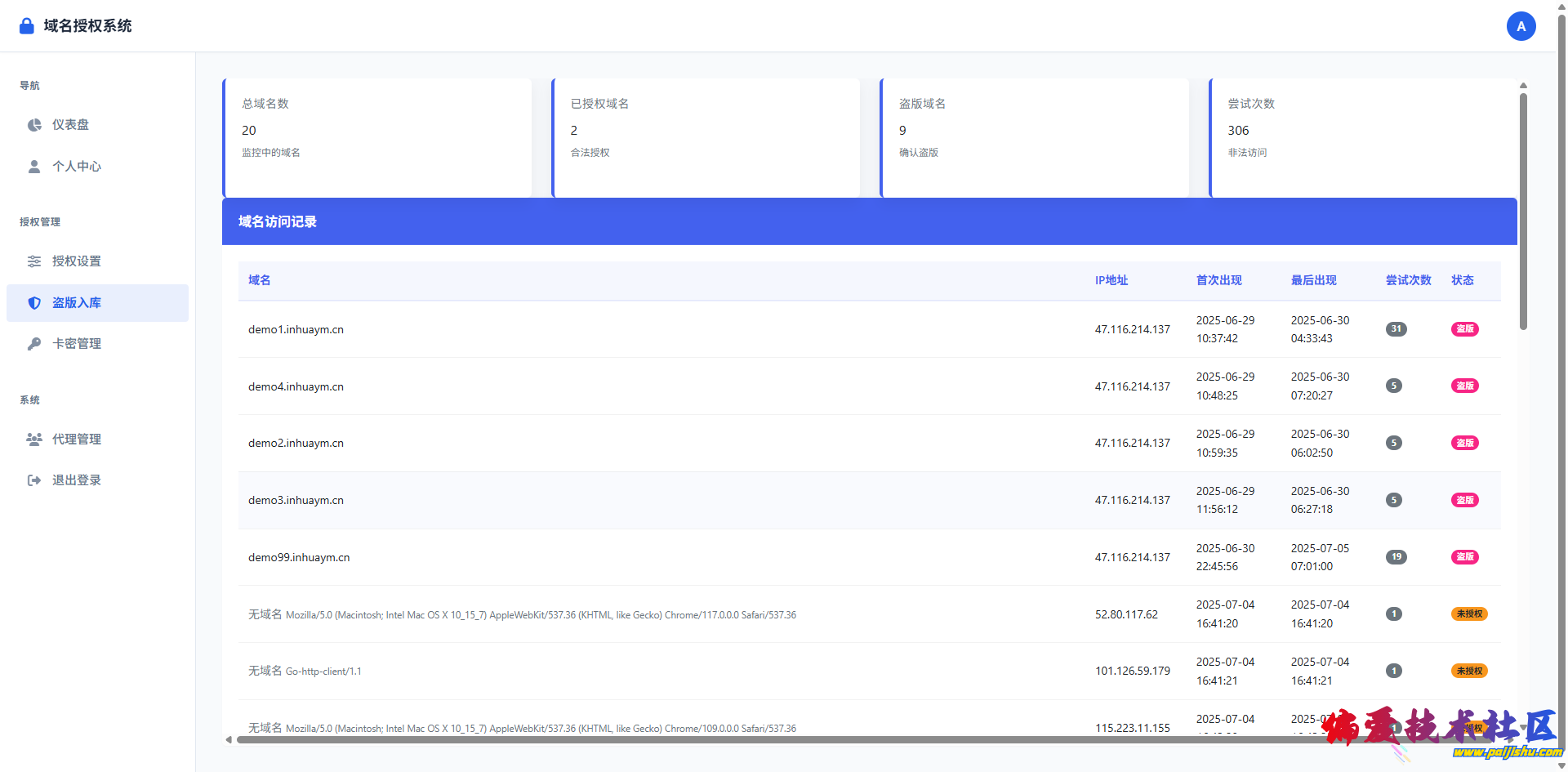Image resolution: width=1568 pixels, height=772 pixels.
Task: Click the scroll-left arrow below the table
Action: pyautogui.click(x=229, y=740)
